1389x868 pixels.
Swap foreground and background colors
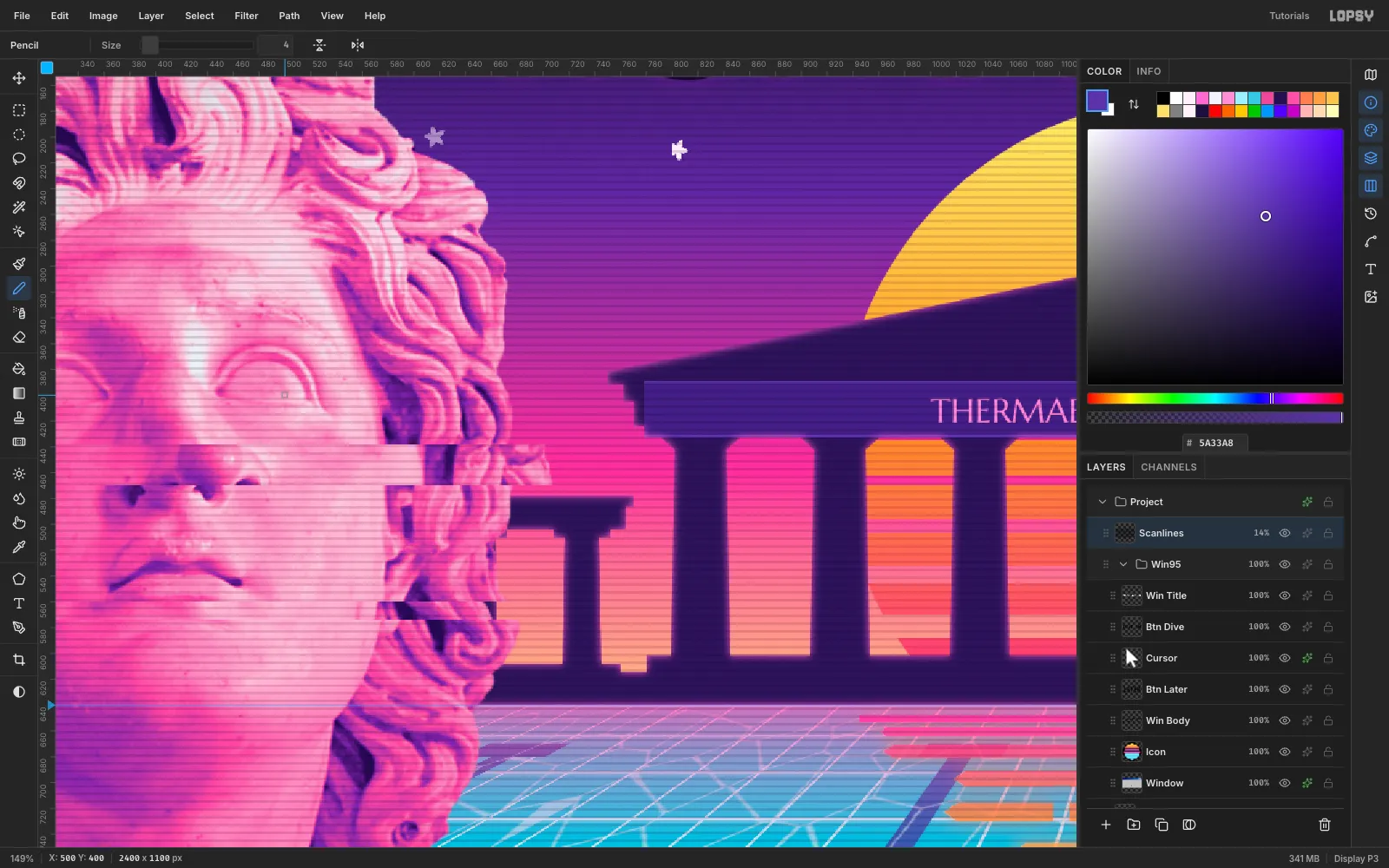point(1134,104)
